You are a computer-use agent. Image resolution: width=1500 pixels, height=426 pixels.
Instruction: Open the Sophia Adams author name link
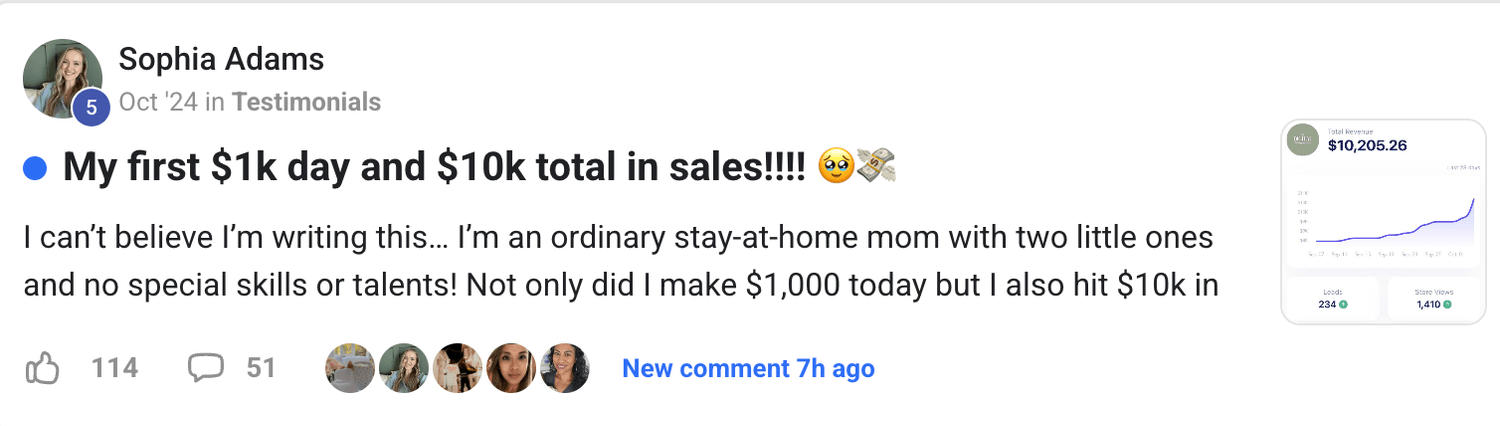click(x=221, y=59)
